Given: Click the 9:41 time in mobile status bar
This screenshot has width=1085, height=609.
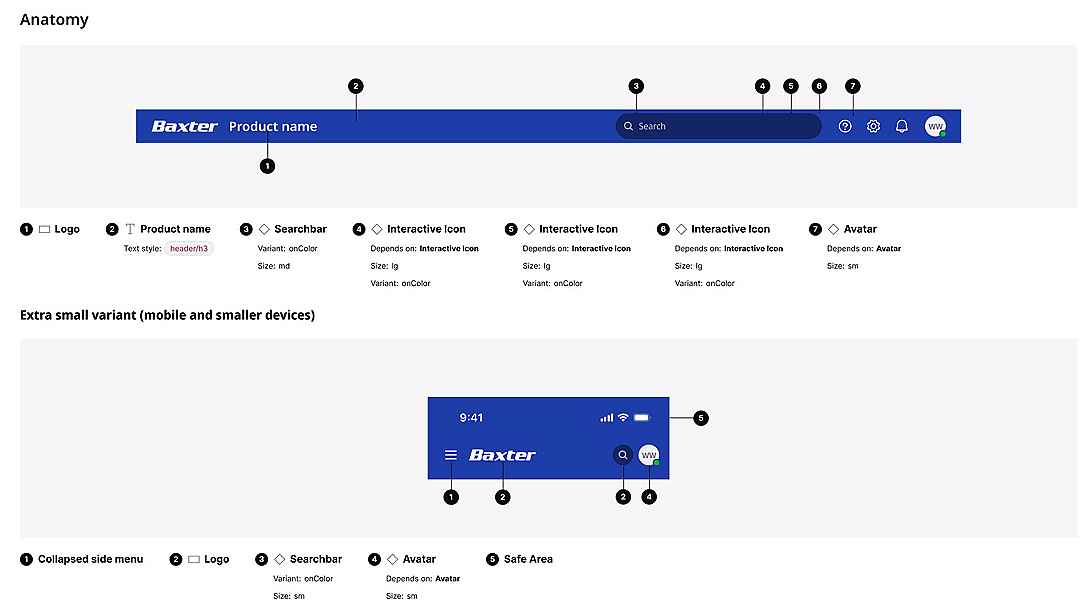Looking at the screenshot, I should pos(471,418).
